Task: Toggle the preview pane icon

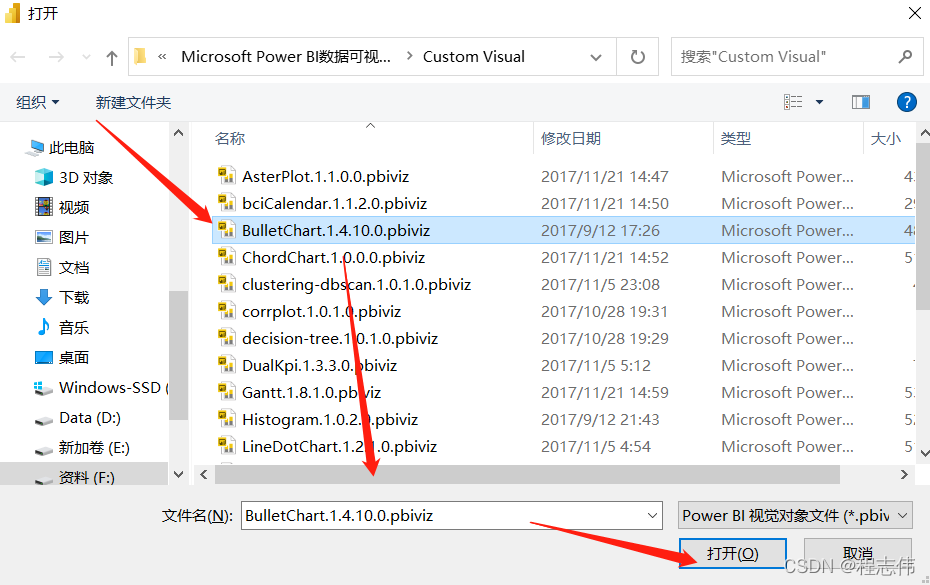Action: click(861, 101)
